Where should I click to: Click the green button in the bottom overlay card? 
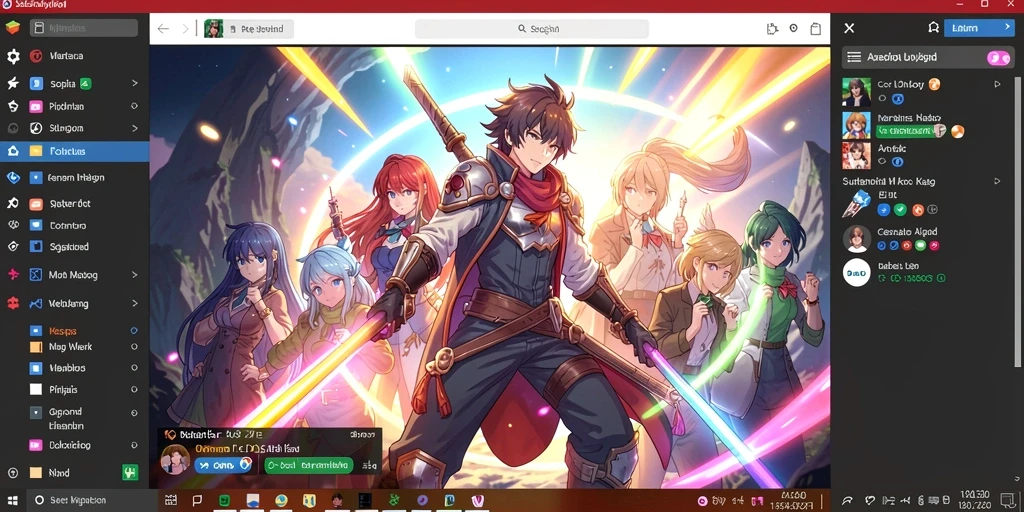(308, 465)
